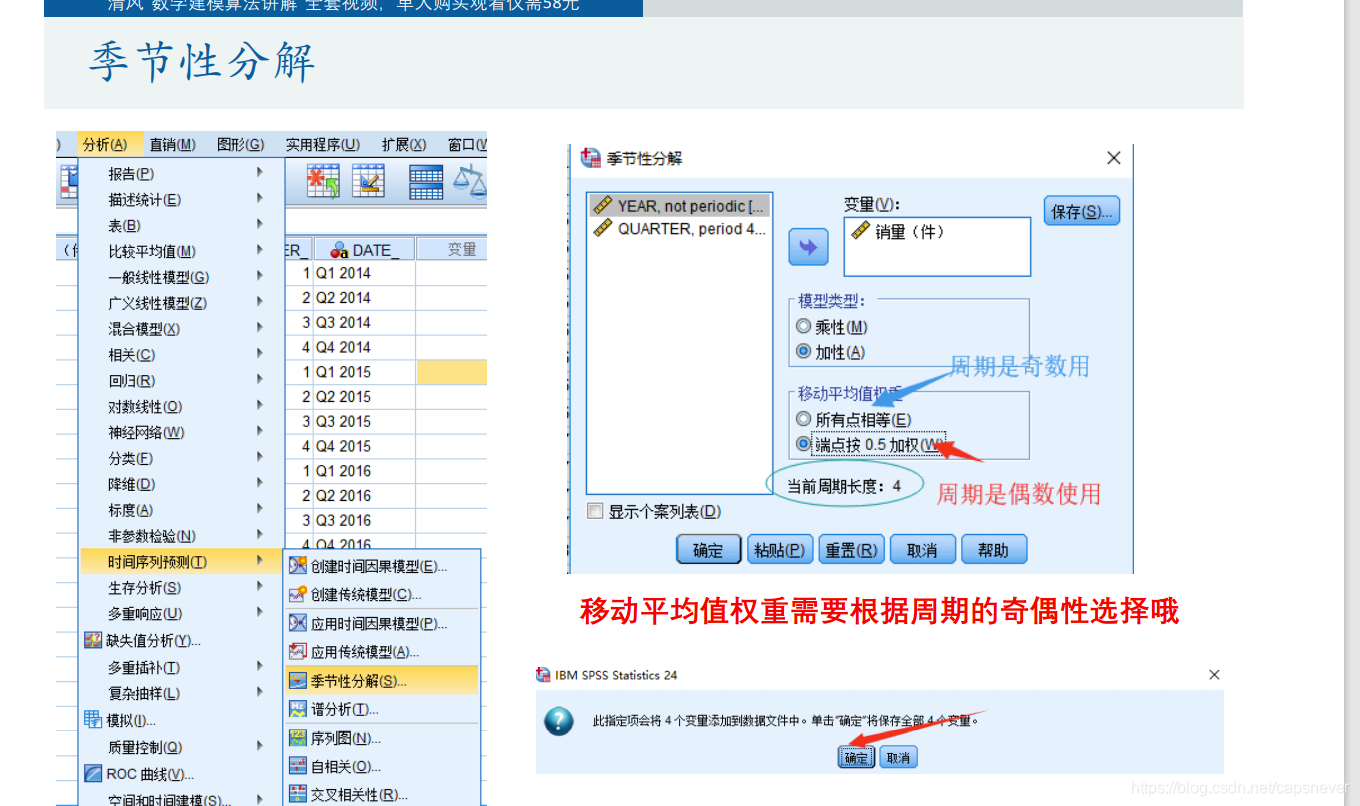Click the 季节性分解 menu icon
Screen dimensions: 1360x806
click(298, 681)
